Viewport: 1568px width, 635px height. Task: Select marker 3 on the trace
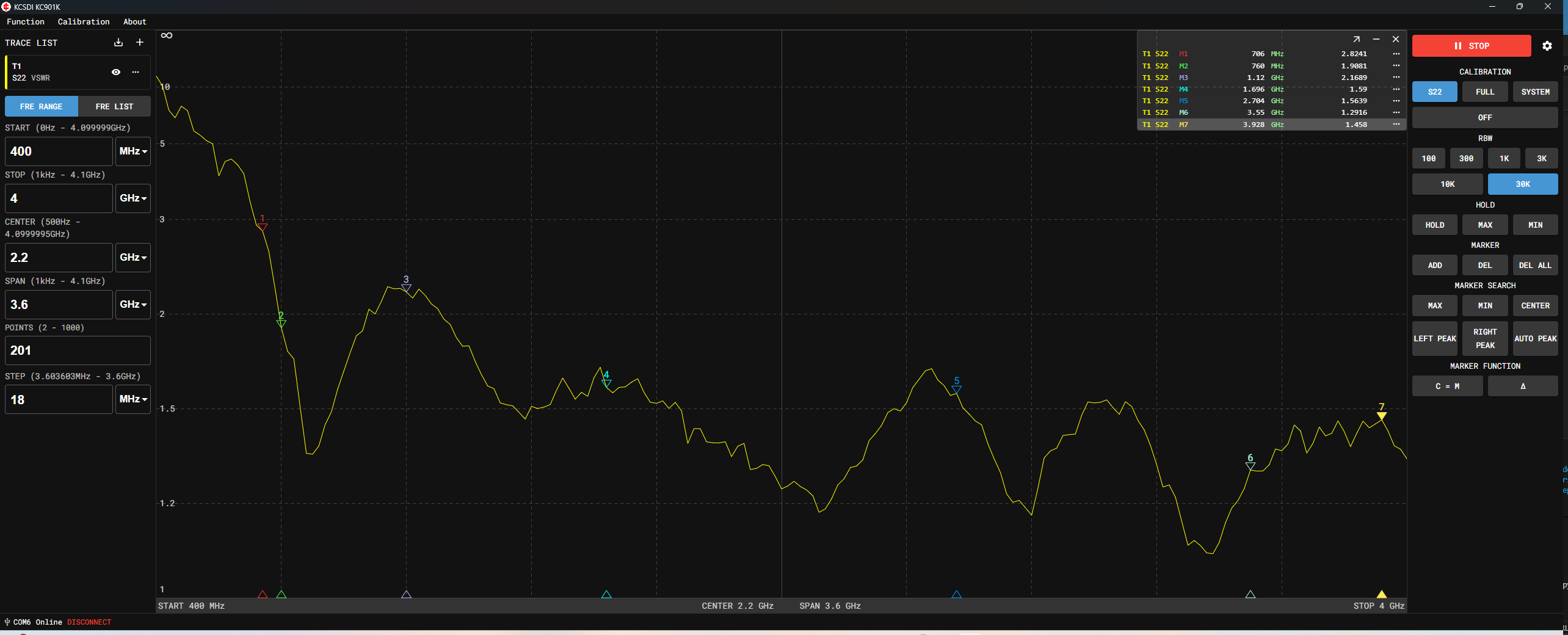click(x=406, y=286)
